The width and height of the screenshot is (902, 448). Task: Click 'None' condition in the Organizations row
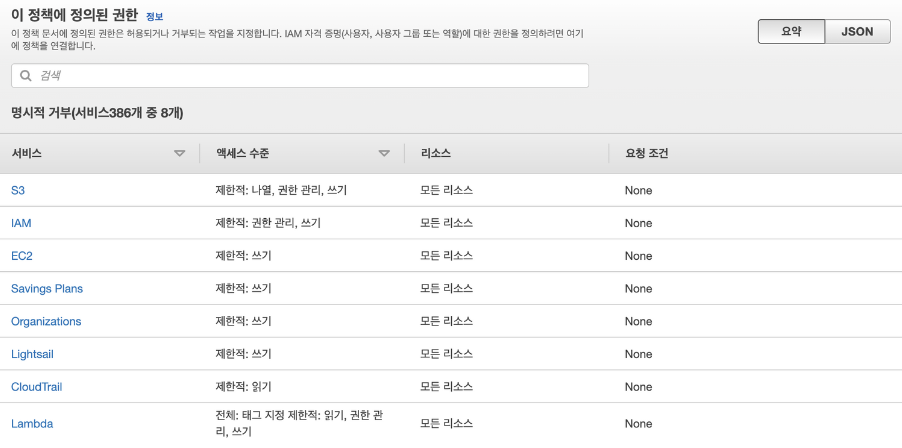coord(639,321)
